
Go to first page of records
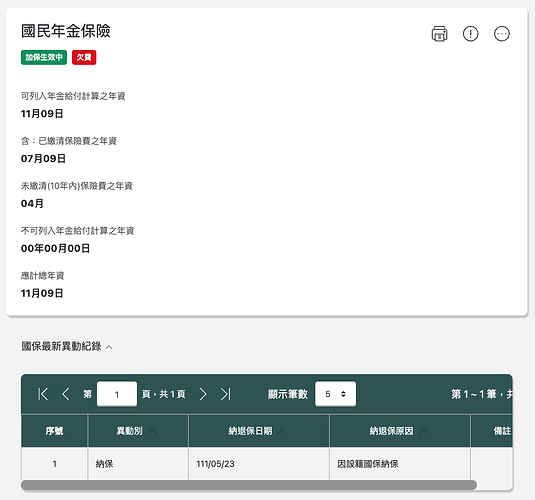pyautogui.click(x=43, y=394)
